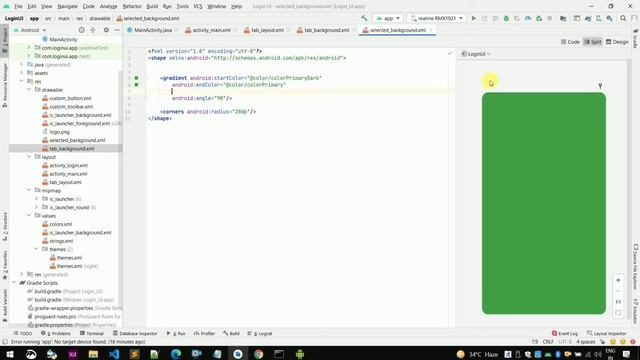Open Project panel settings gear

(106, 30)
